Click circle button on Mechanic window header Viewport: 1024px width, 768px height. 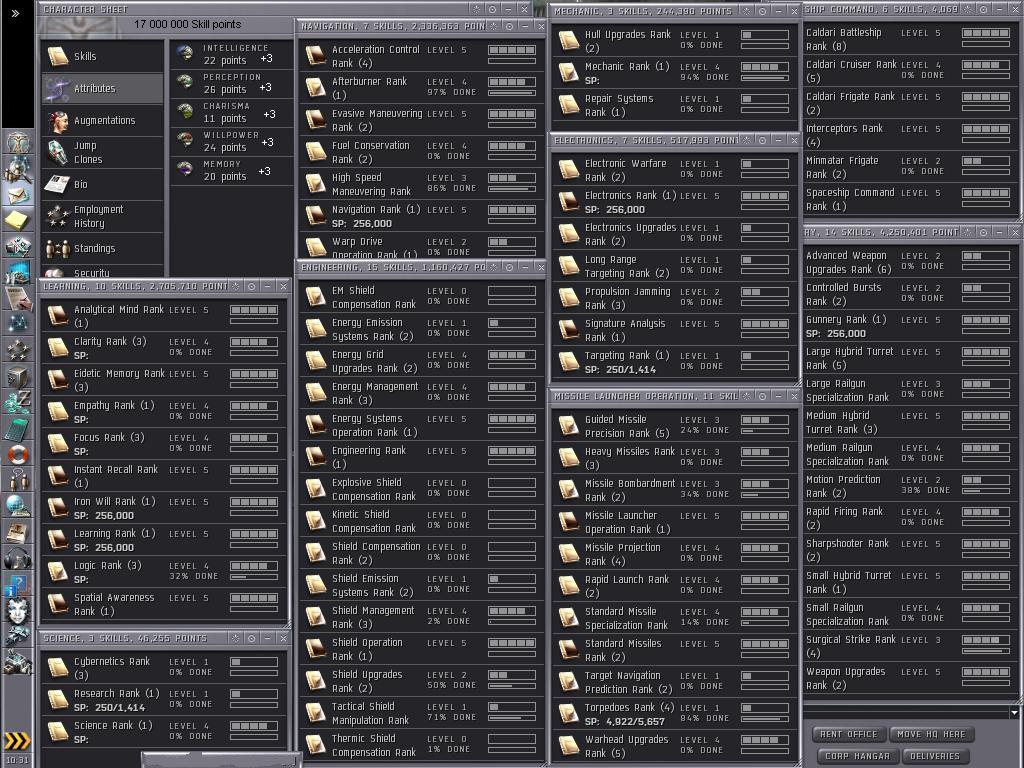point(762,10)
